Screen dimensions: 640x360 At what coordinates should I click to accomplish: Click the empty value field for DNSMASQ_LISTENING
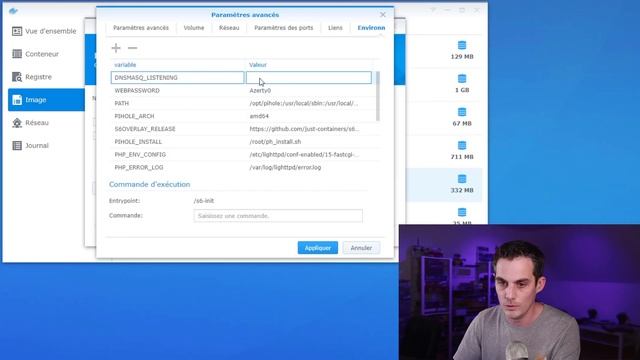click(309, 78)
